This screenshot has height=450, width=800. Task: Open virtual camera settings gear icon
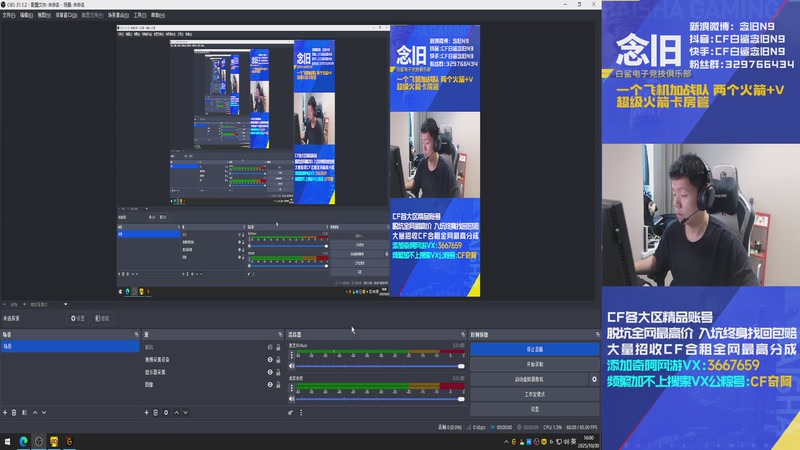click(x=594, y=379)
